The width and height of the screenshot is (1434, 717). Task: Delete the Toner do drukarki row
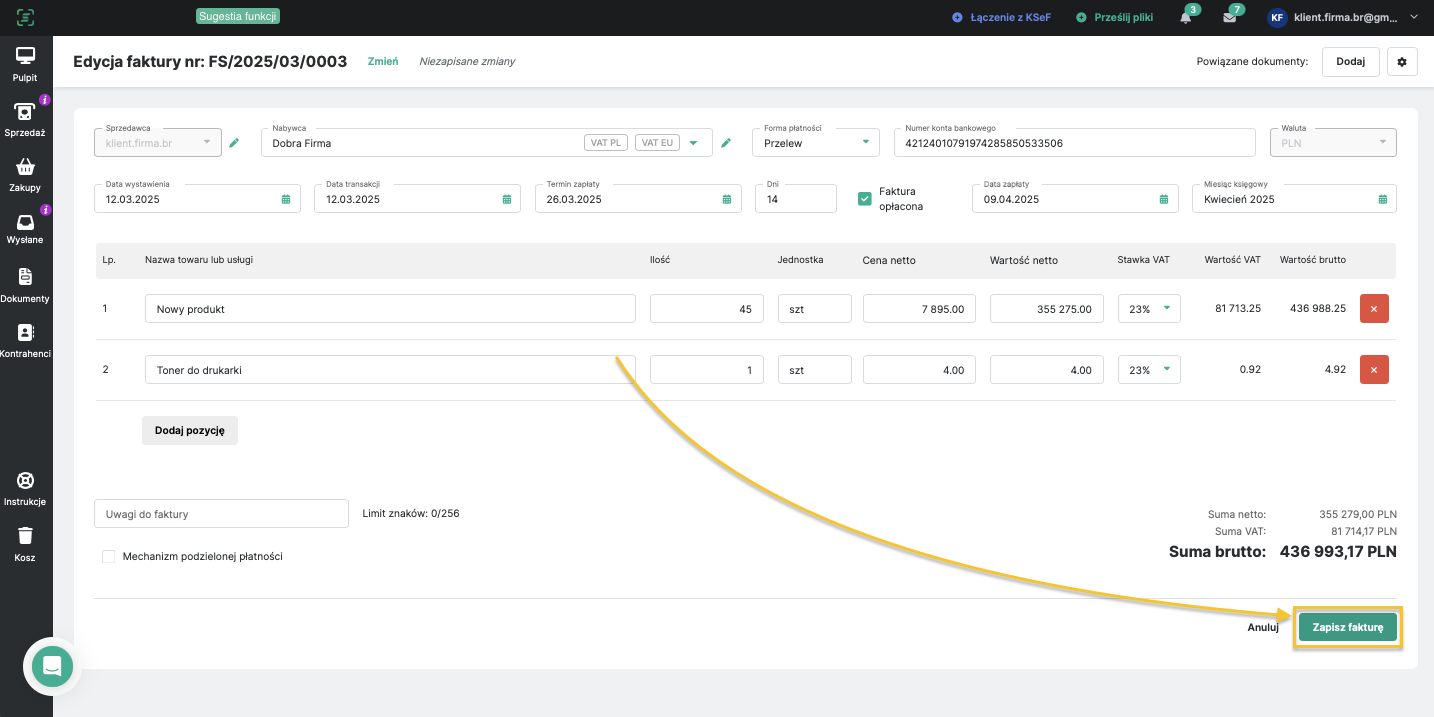click(x=1374, y=370)
